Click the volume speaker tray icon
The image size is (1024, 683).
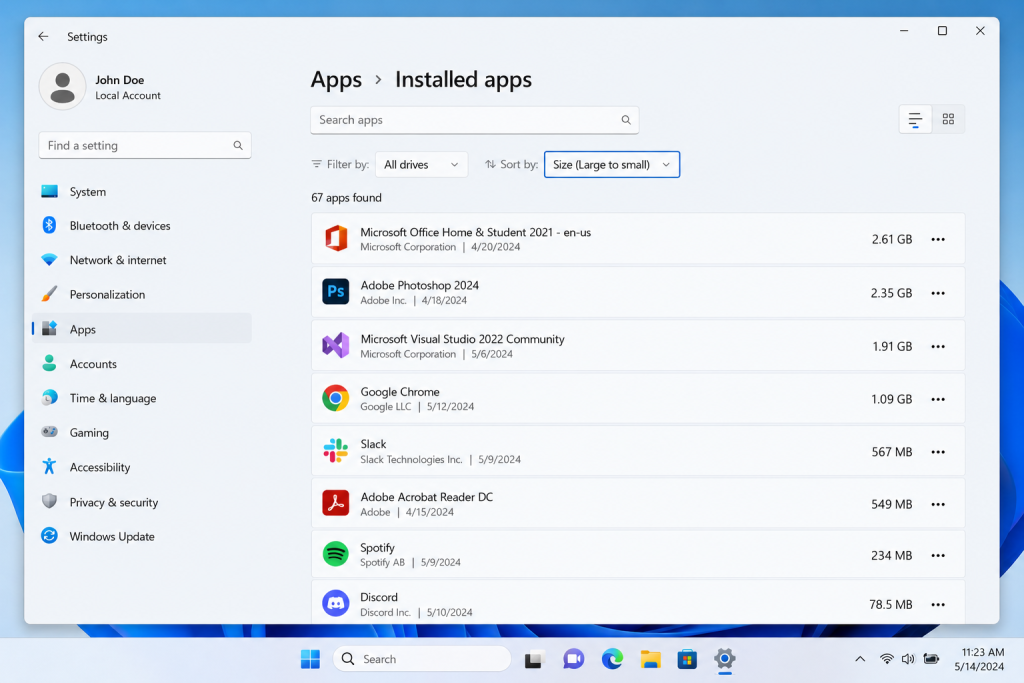coord(908,659)
